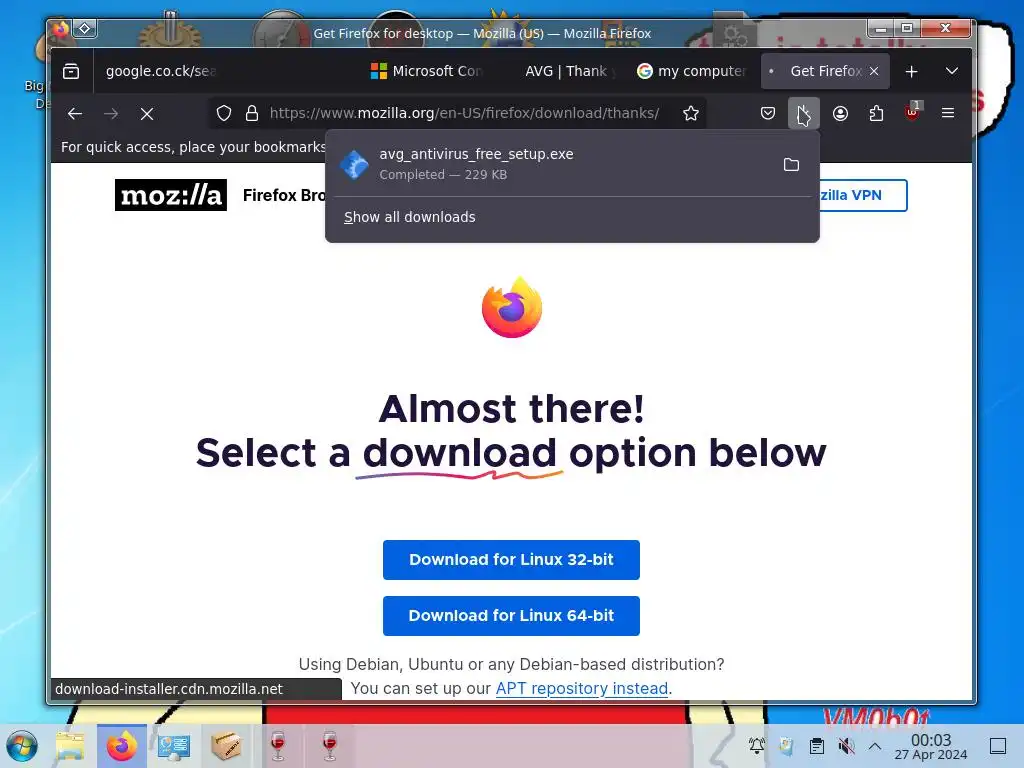Open file manager from taskbar
The width and height of the screenshot is (1024, 768).
coord(70,746)
